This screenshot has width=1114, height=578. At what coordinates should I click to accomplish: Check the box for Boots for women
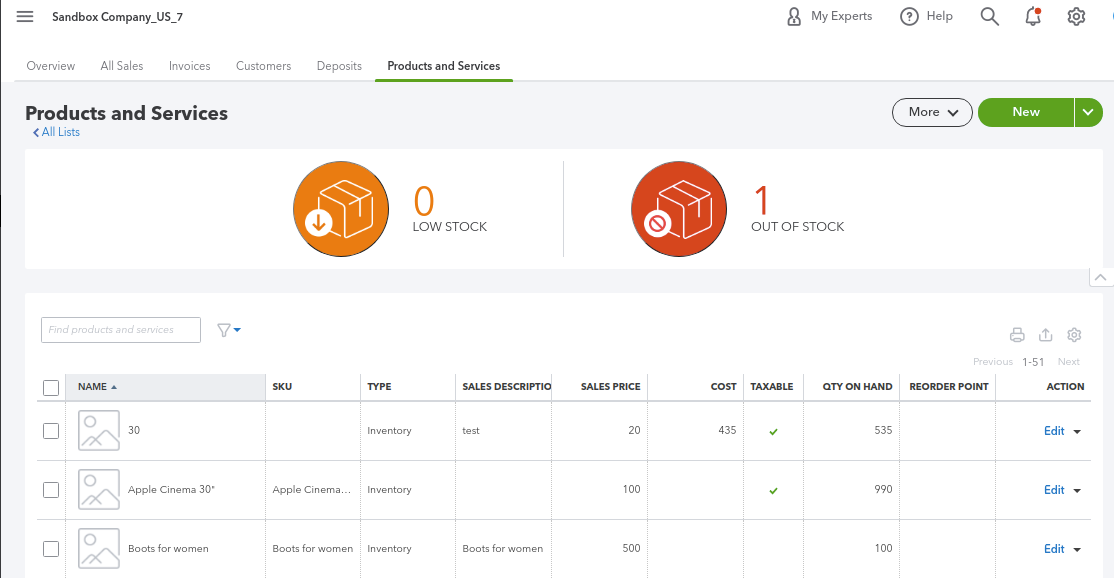[51, 549]
